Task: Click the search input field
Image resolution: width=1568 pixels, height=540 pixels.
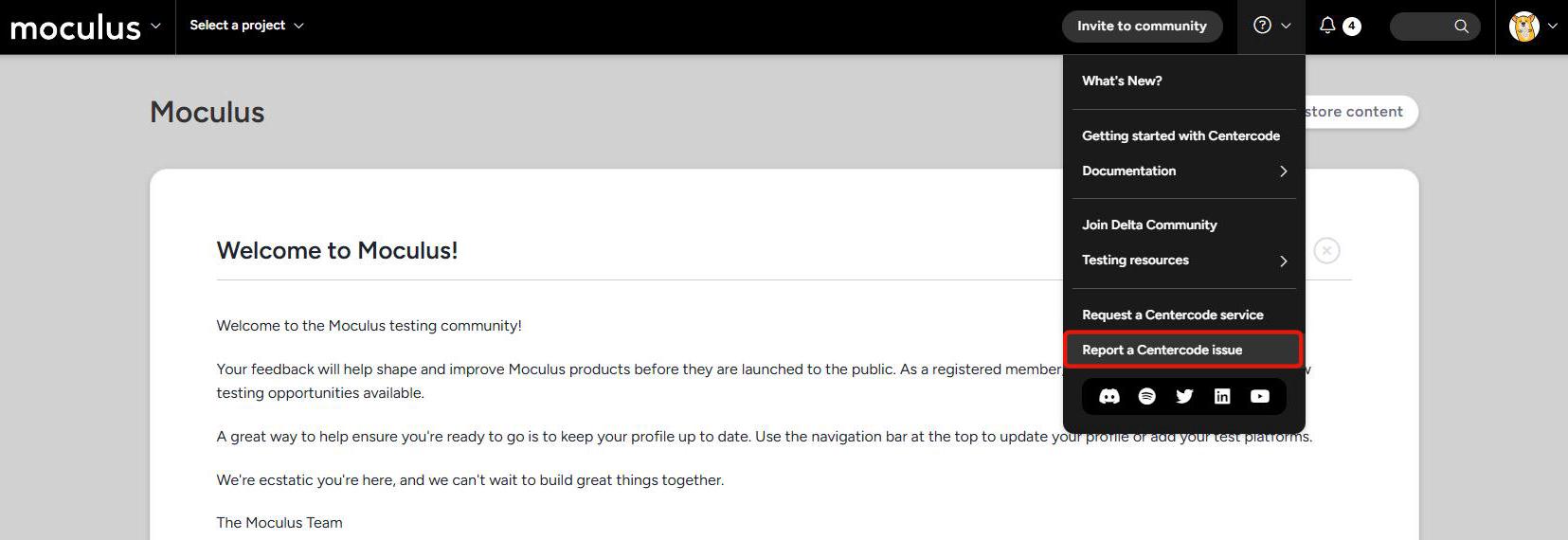Action: pyautogui.click(x=1434, y=27)
